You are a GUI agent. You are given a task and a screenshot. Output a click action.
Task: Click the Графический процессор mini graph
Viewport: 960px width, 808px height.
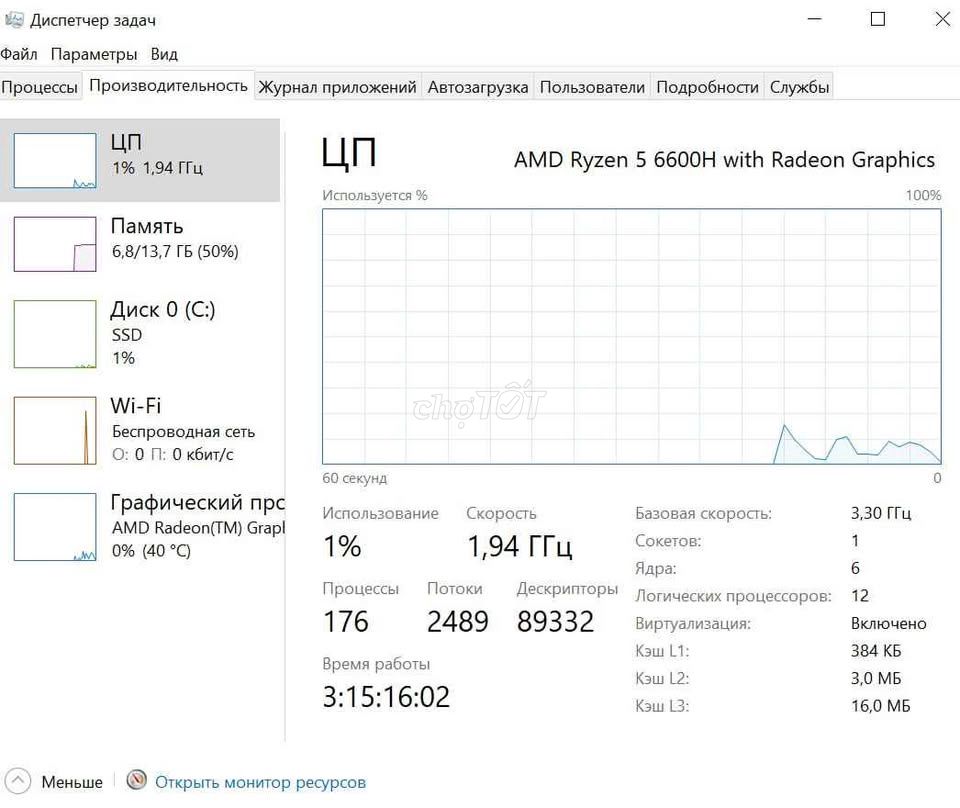[55, 526]
